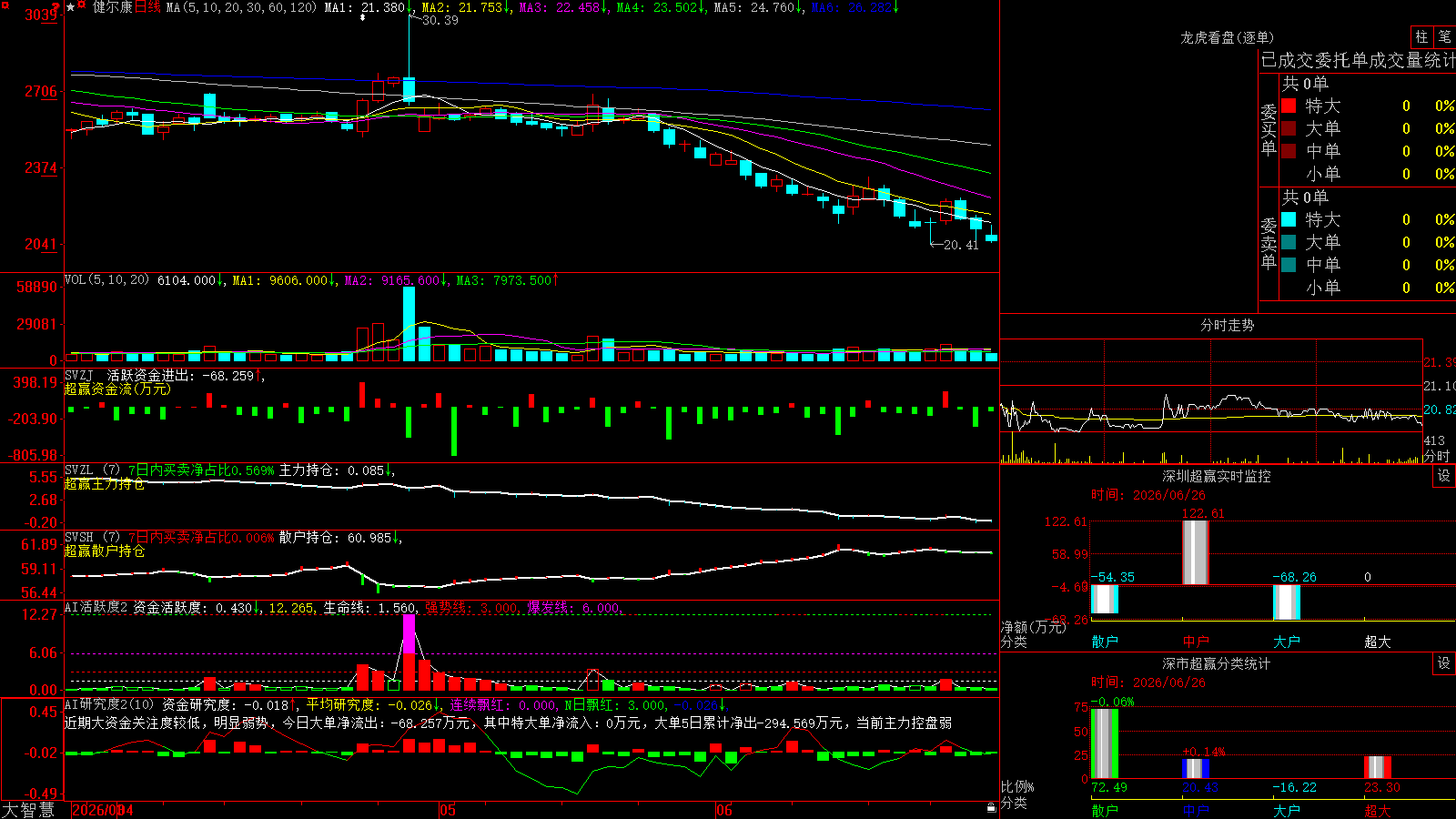Click the 已成交委托单成交量统计 header
Screen dimensions: 1456x819
click(x=1358, y=60)
